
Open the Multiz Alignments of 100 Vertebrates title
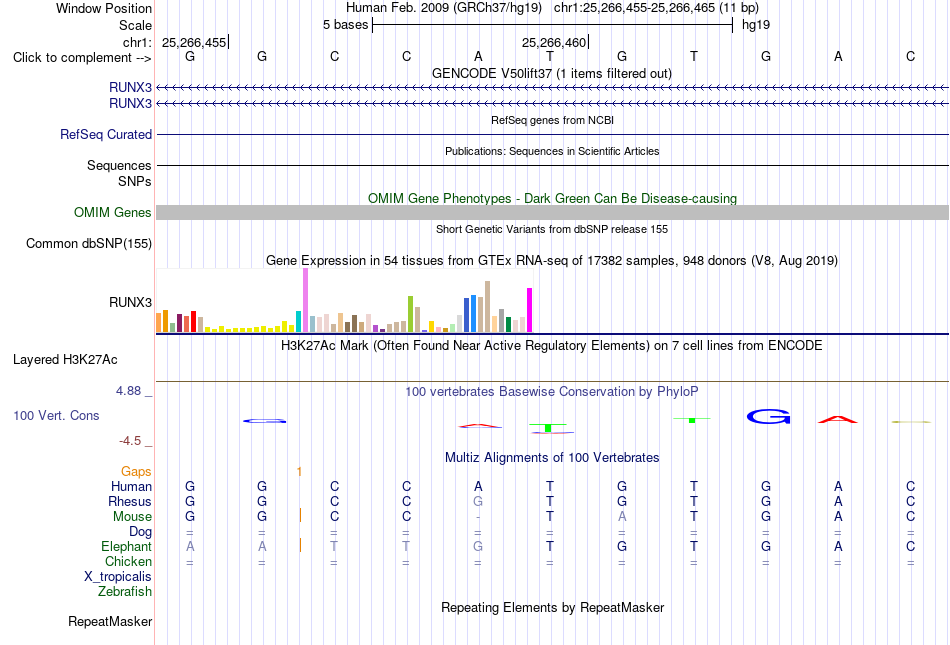pyautogui.click(x=552, y=458)
